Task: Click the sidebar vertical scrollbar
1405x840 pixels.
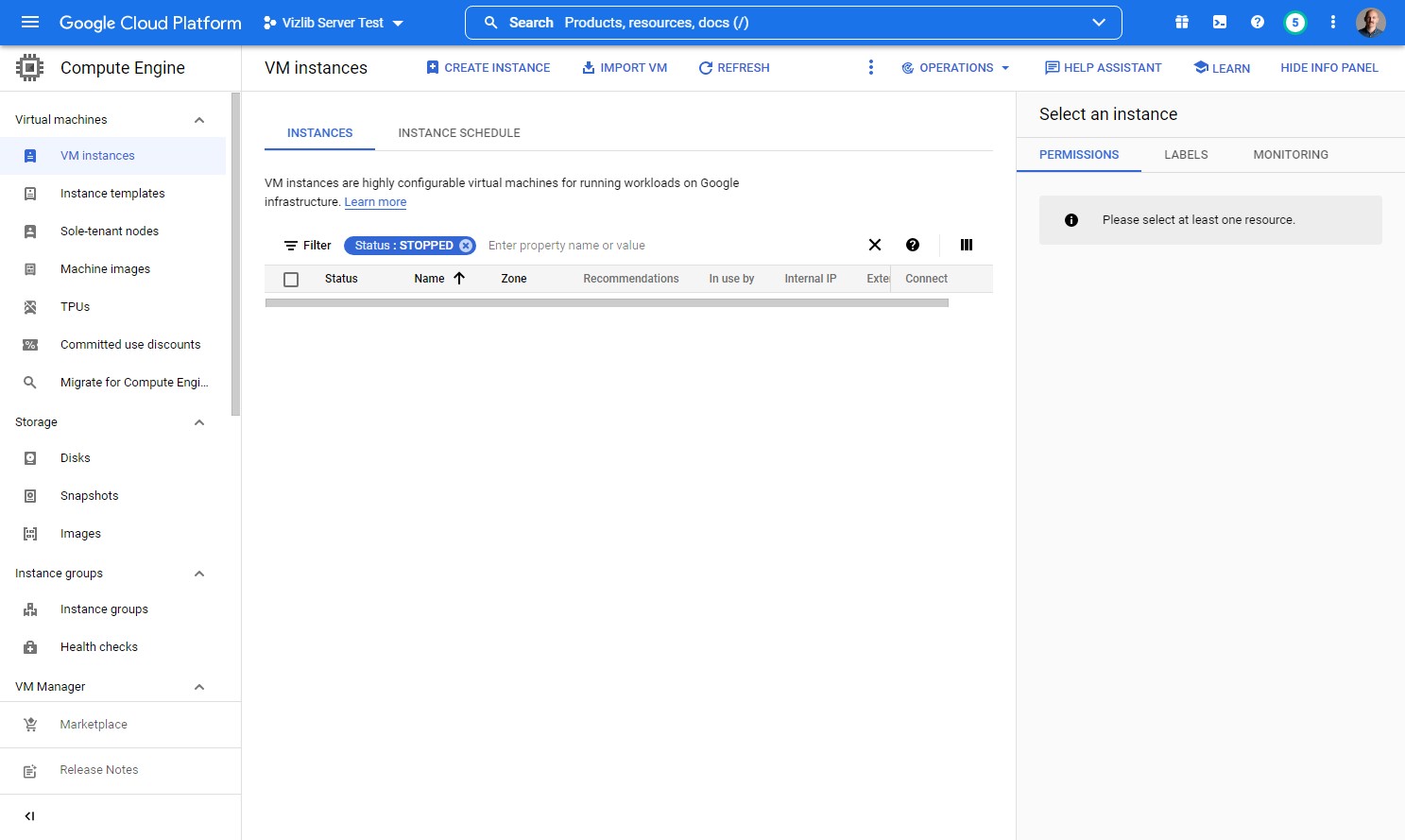Action: (x=235, y=254)
